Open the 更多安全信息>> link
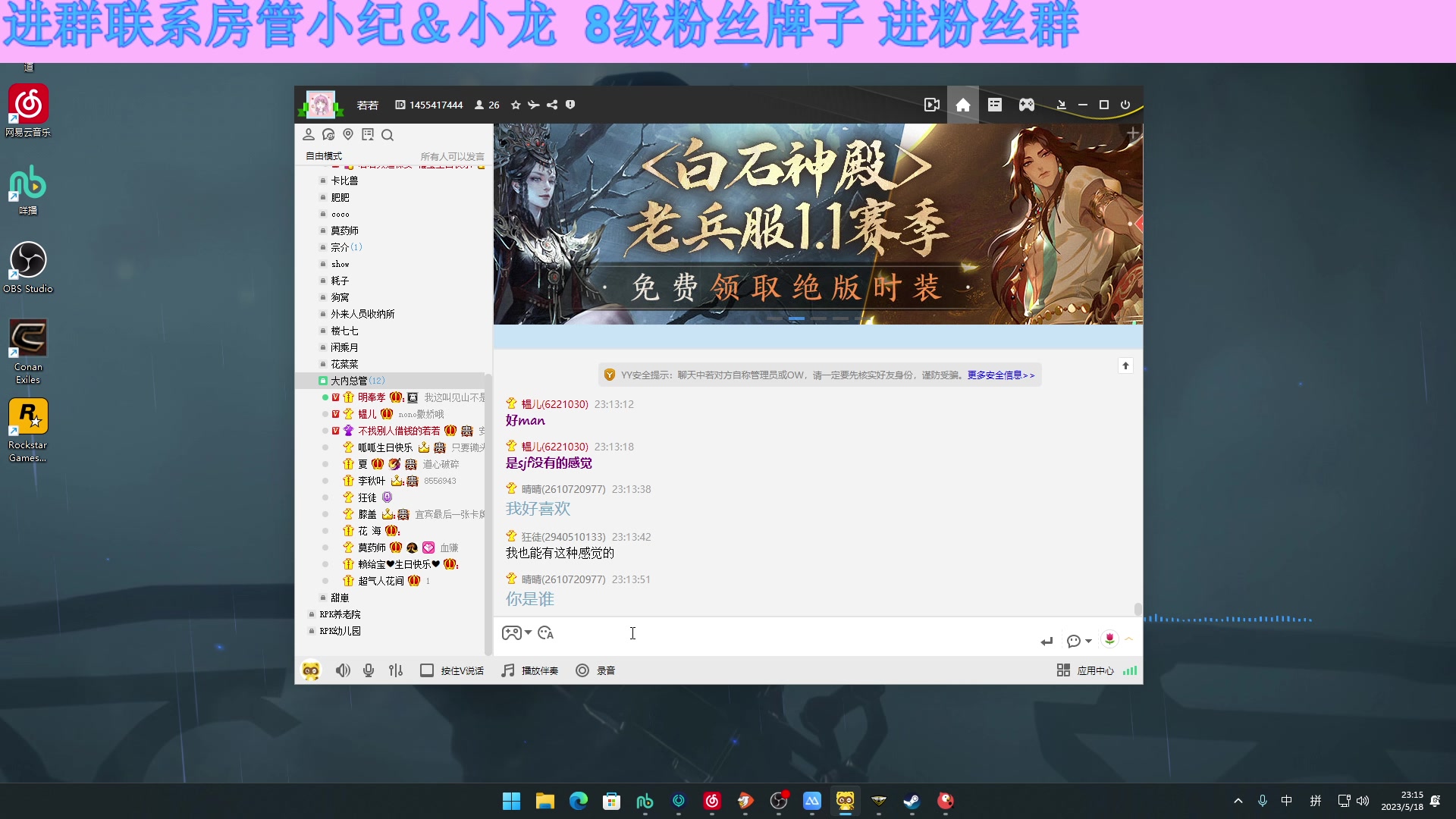 point(1000,375)
